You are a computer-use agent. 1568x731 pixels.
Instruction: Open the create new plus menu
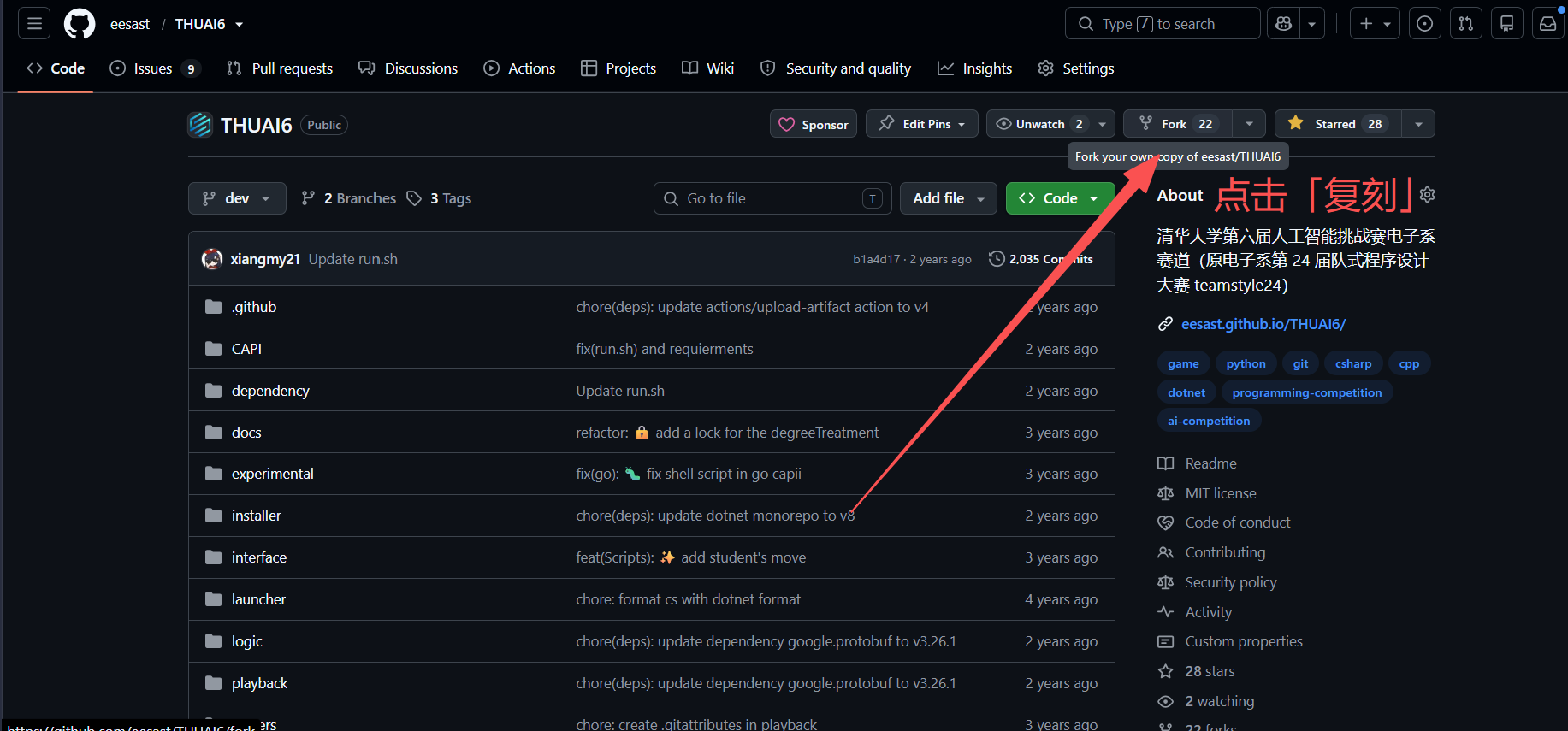1375,24
